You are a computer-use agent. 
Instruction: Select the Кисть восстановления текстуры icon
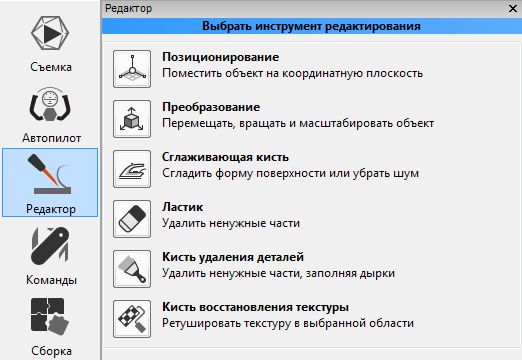pos(132,319)
